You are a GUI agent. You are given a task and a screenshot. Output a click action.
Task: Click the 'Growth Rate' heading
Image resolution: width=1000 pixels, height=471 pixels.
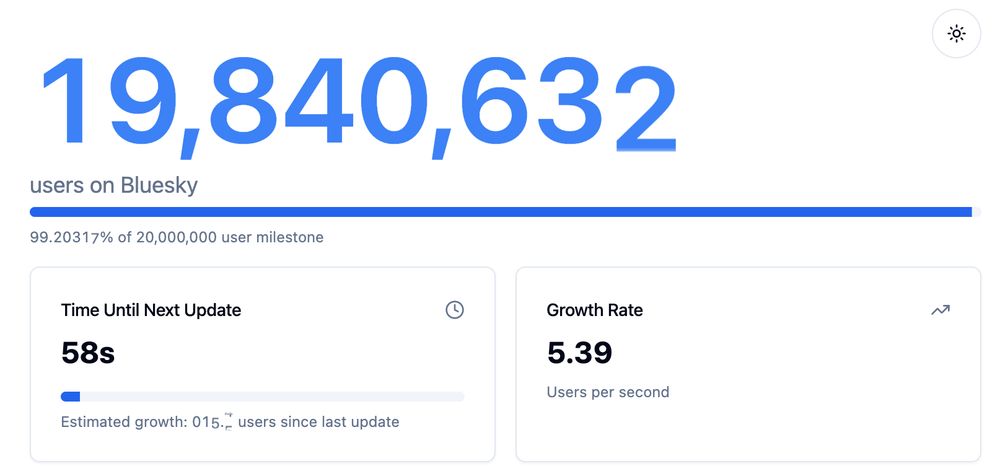pyautogui.click(x=594, y=310)
